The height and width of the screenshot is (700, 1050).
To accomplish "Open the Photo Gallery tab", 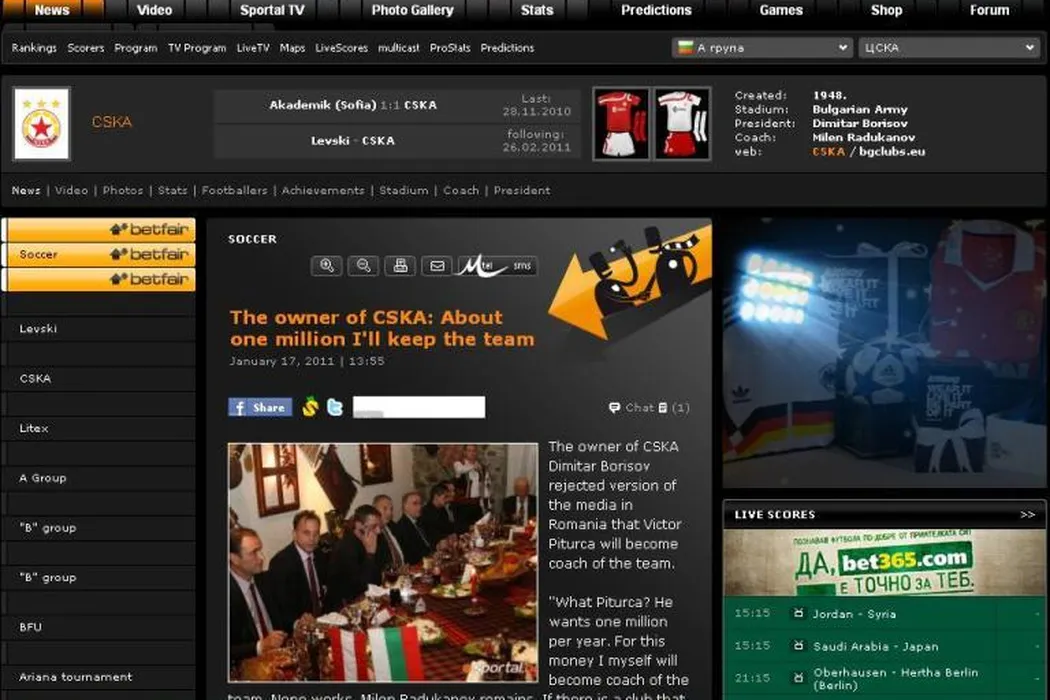I will coord(412,10).
